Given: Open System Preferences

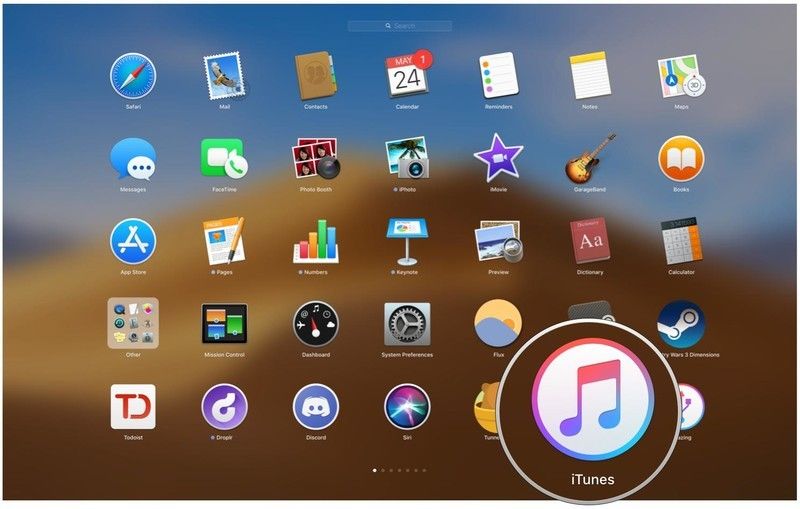Looking at the screenshot, I should (407, 324).
